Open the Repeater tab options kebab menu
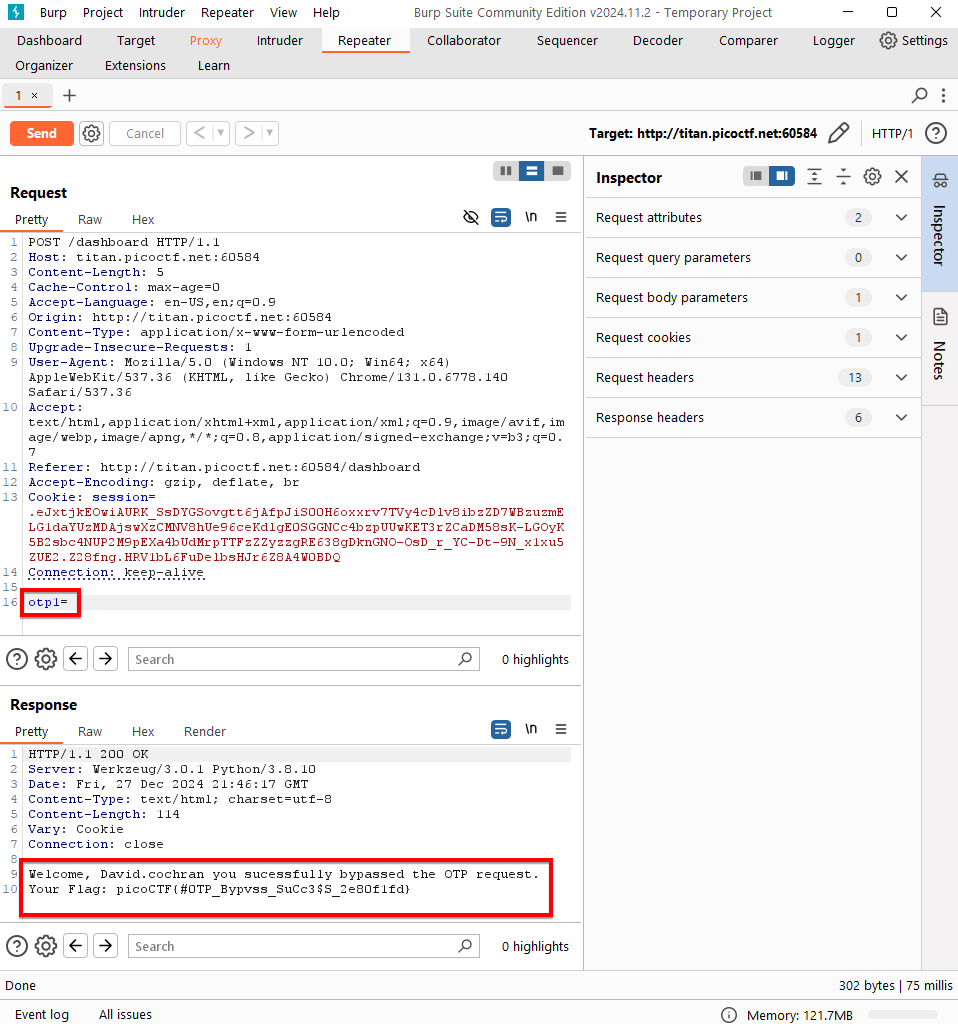Image resolution: width=958 pixels, height=1024 pixels. [943, 95]
